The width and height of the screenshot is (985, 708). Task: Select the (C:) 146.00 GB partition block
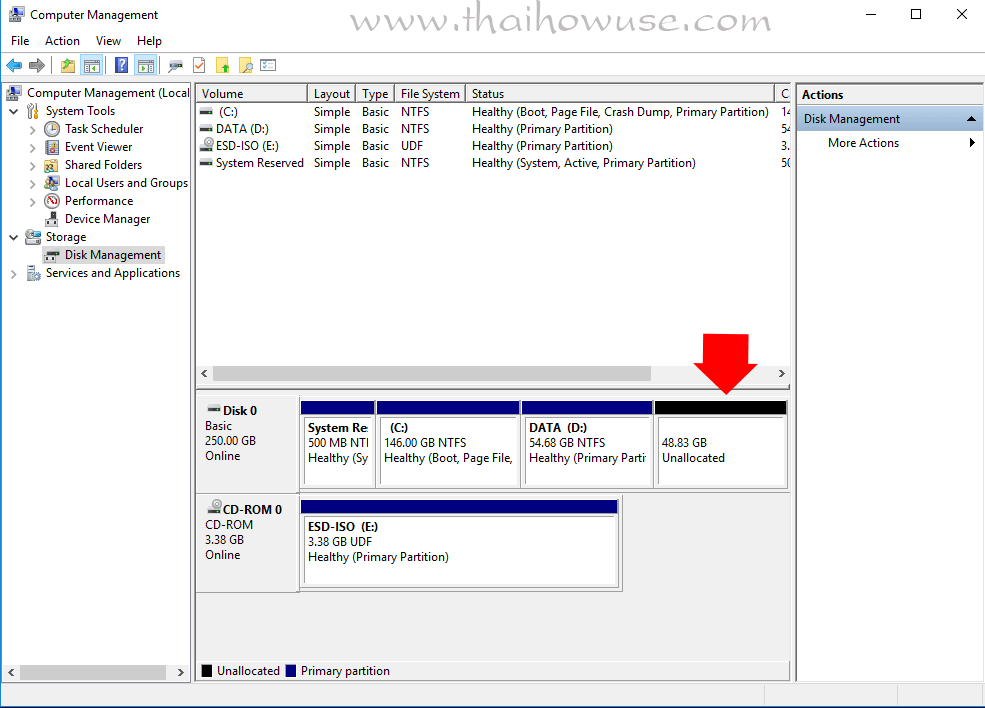coord(448,444)
